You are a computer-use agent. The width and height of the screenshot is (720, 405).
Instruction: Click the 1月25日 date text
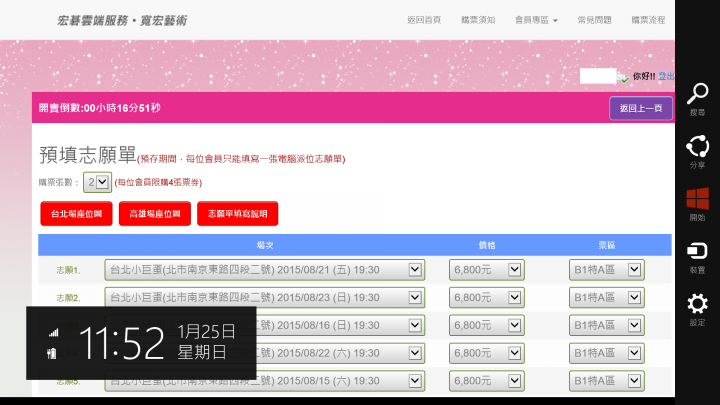pos(206,332)
